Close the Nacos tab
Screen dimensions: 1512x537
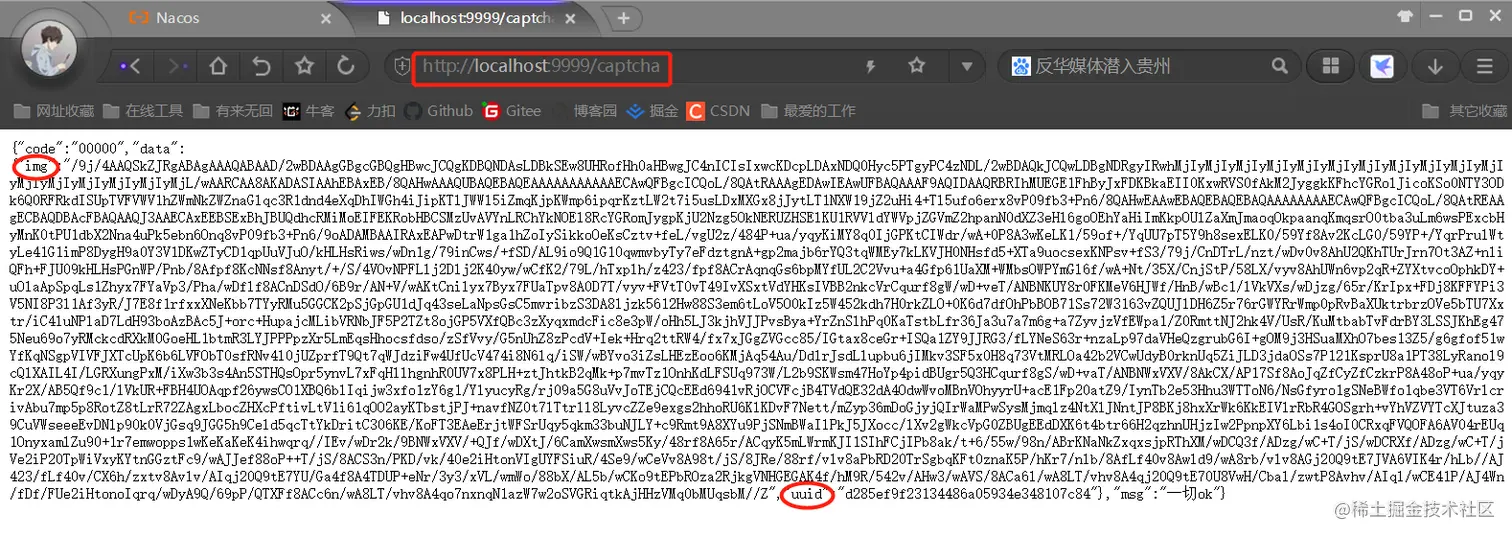point(326,19)
